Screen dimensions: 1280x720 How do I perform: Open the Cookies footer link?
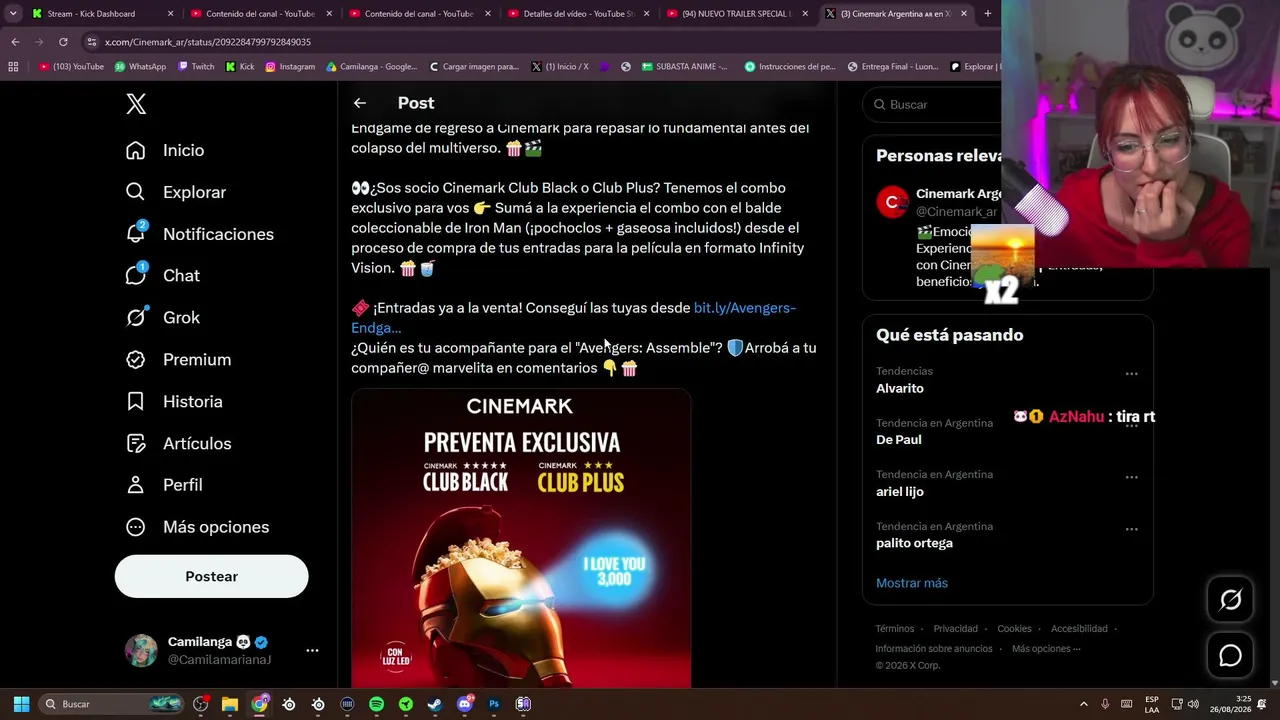1014,629
